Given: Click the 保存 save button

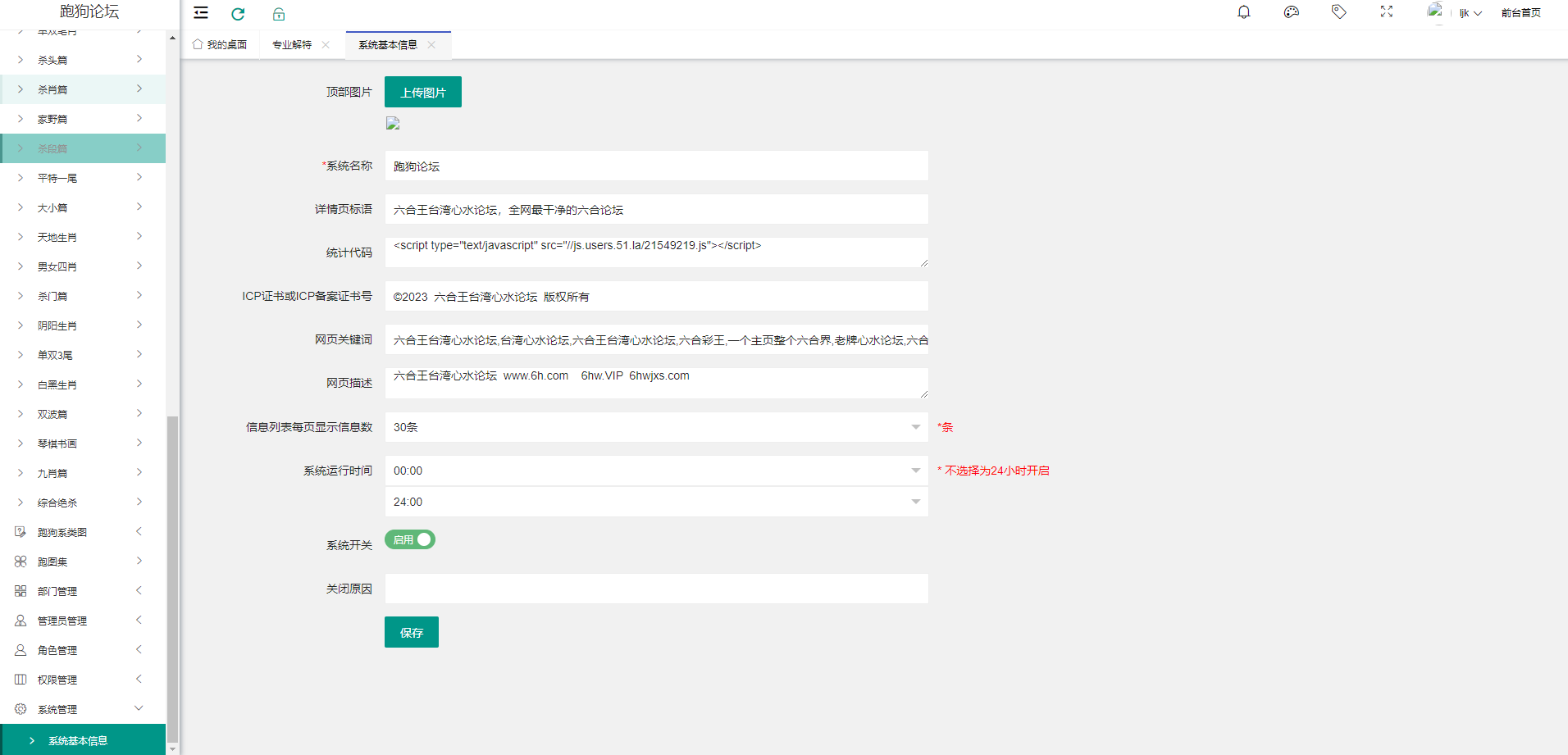Looking at the screenshot, I should point(411,632).
